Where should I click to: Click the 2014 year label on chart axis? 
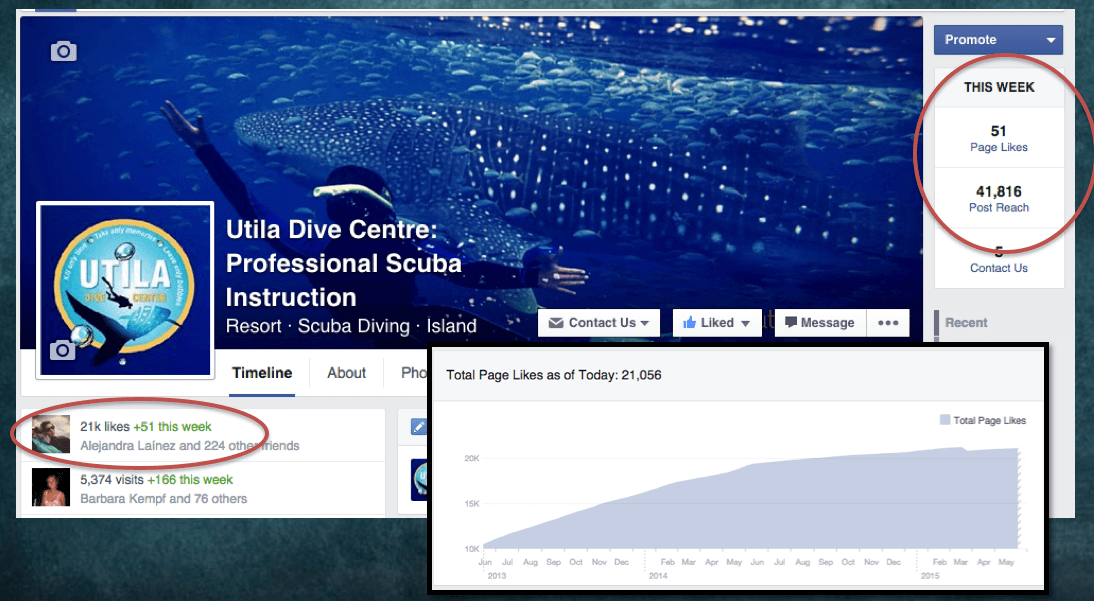pyautogui.click(x=658, y=576)
